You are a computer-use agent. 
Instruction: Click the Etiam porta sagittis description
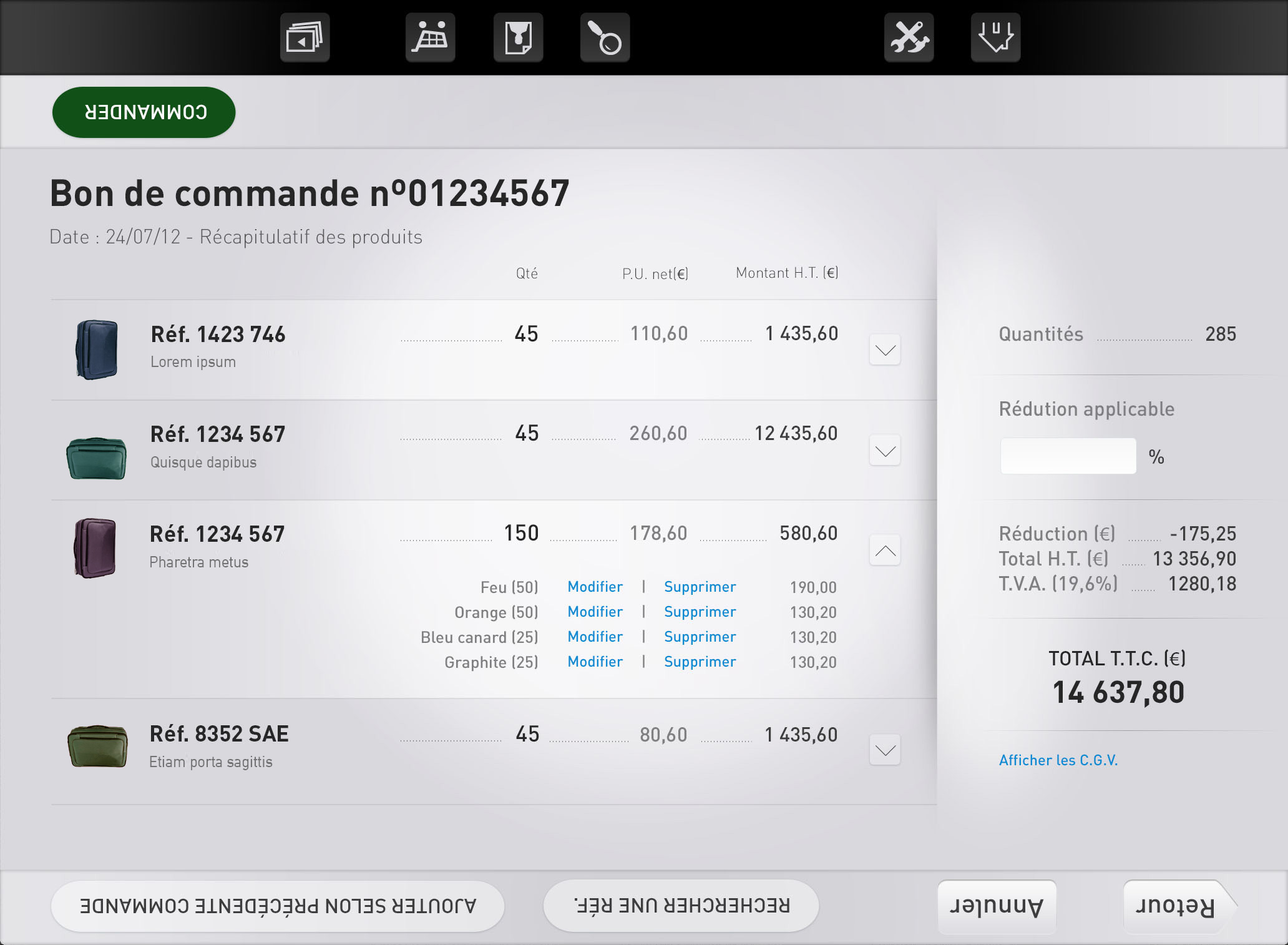pyautogui.click(x=211, y=762)
